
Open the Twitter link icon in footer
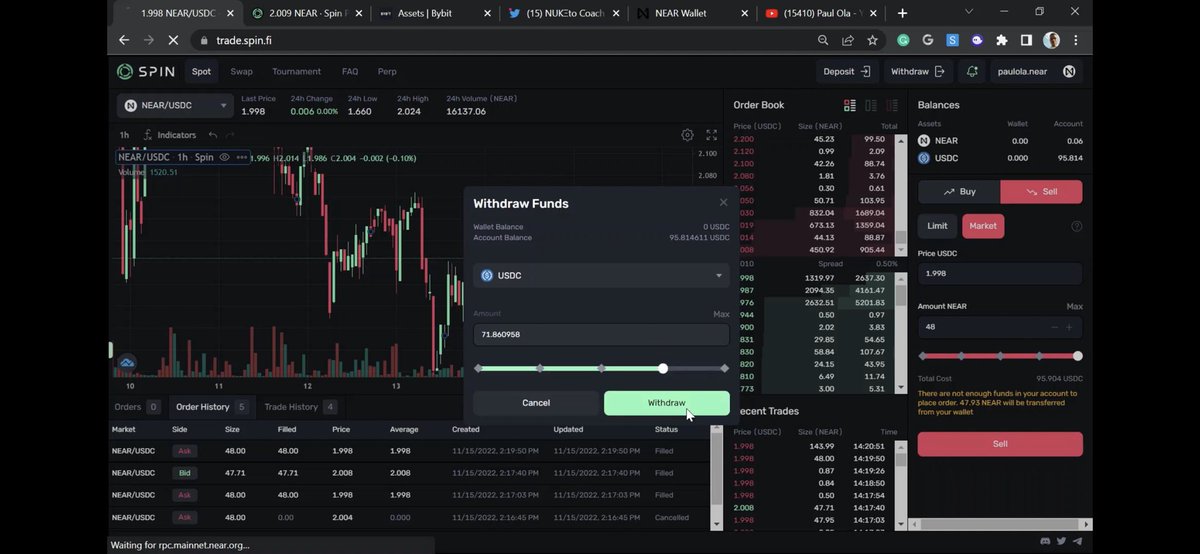1061,540
